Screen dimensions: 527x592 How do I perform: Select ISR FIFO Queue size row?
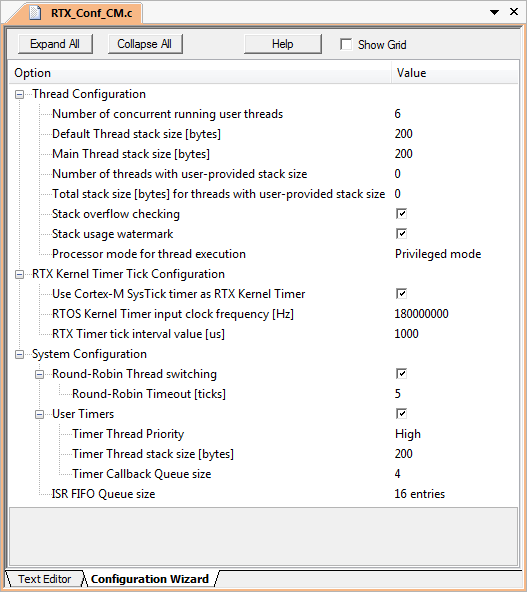point(103,494)
